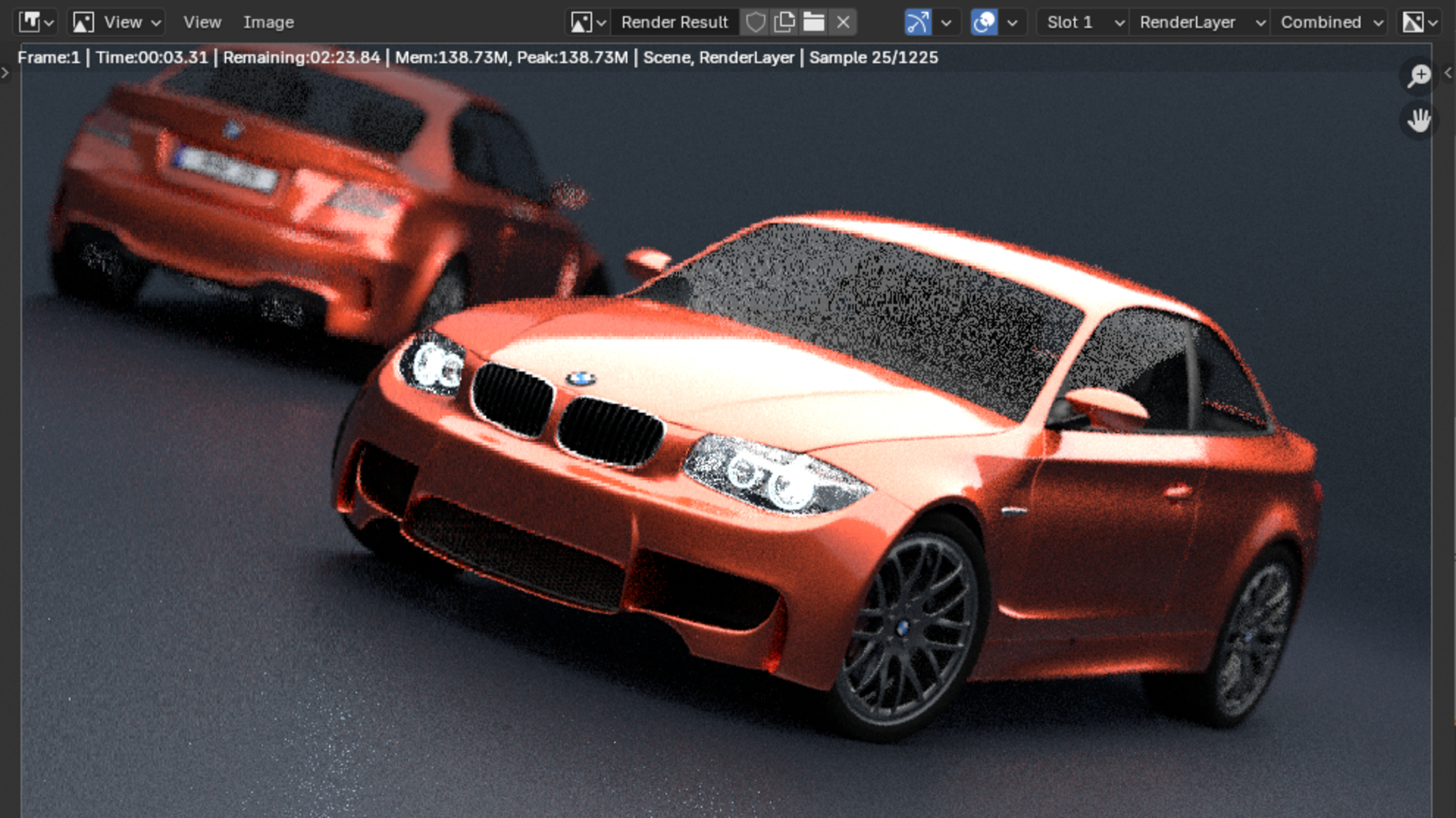Click the Remaining:02:23.84 render status text
This screenshot has width=1456, height=818.
coord(301,58)
